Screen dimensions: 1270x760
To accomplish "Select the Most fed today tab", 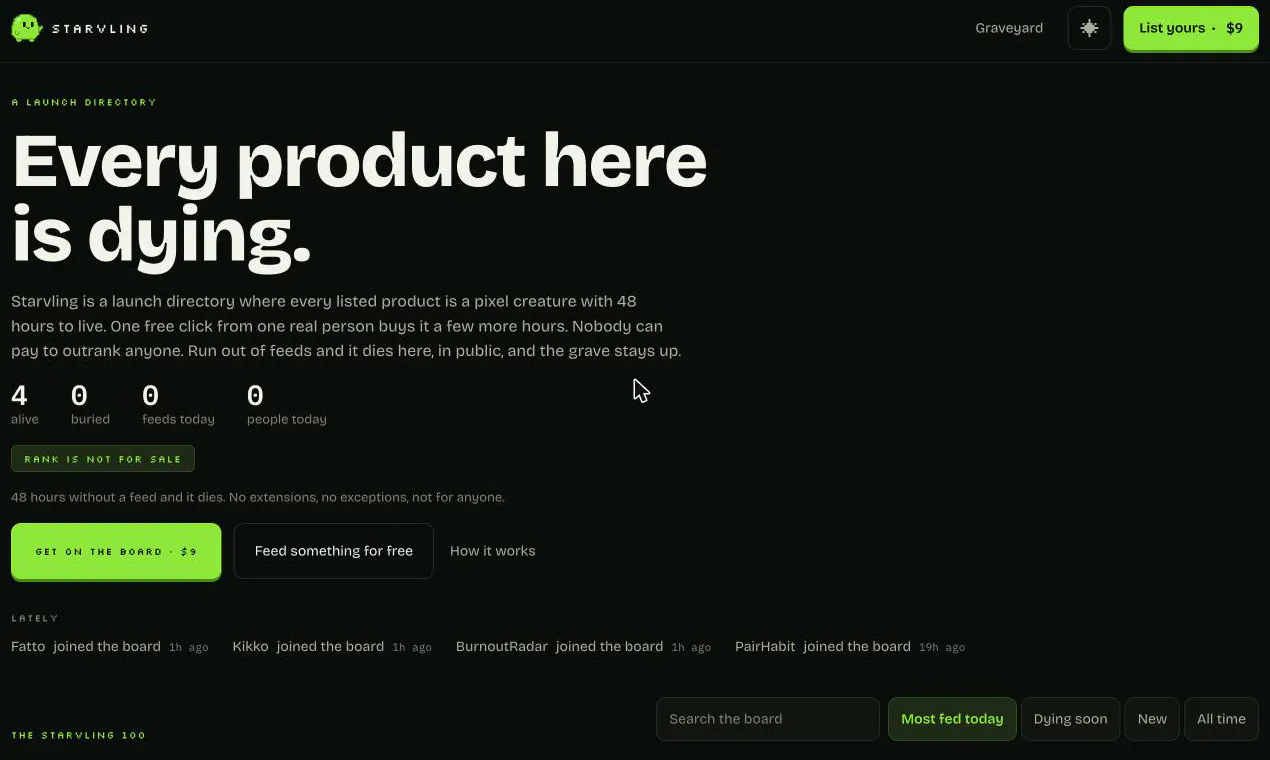I will [952, 719].
